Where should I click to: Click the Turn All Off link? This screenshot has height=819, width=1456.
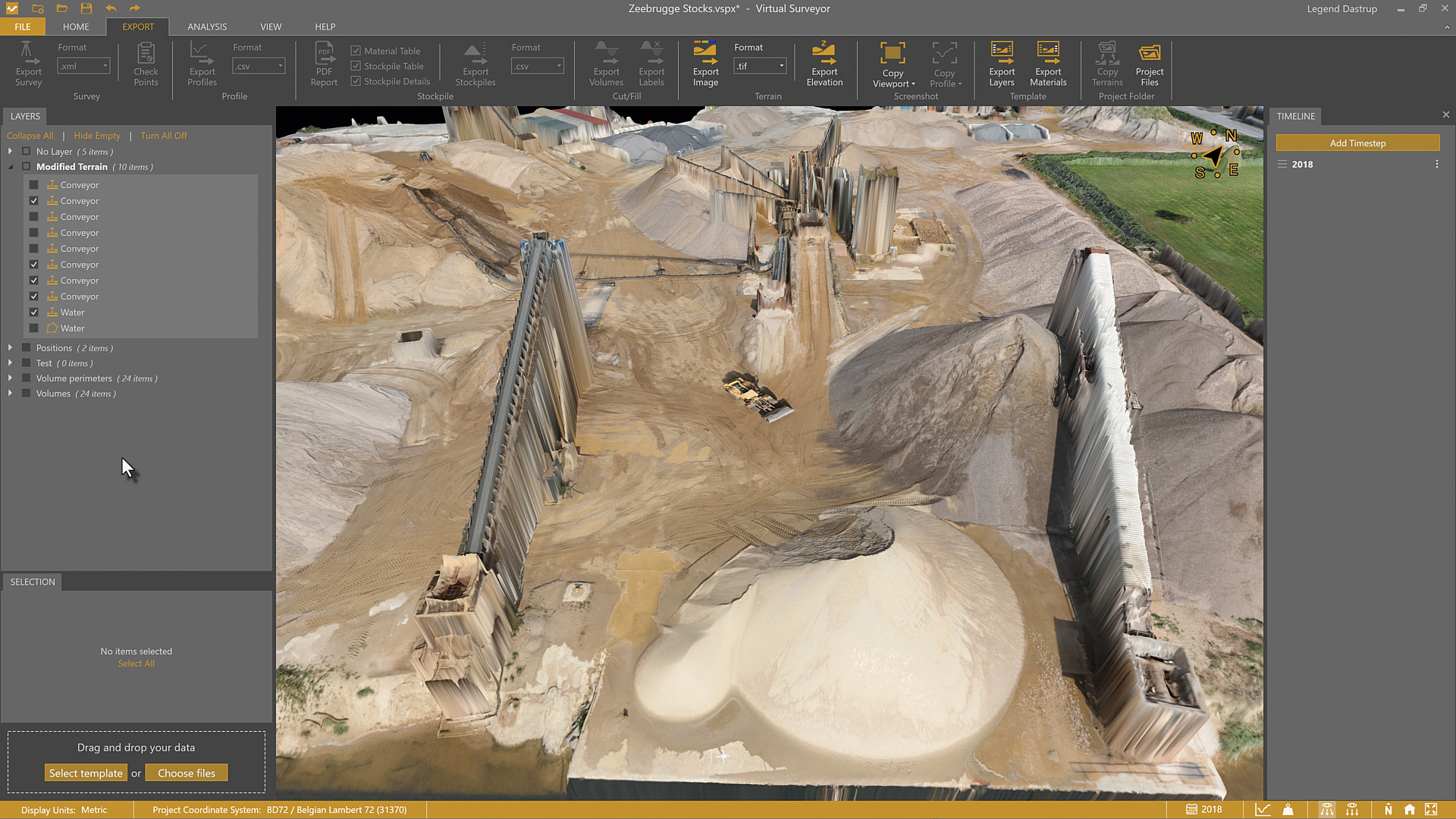[163, 136]
